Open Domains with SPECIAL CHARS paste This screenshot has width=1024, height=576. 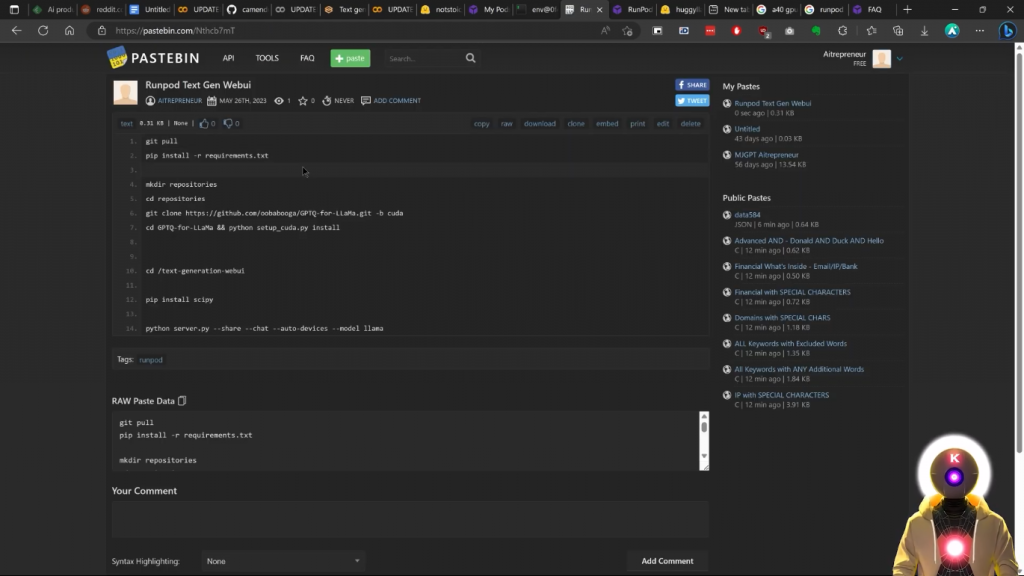(782, 317)
